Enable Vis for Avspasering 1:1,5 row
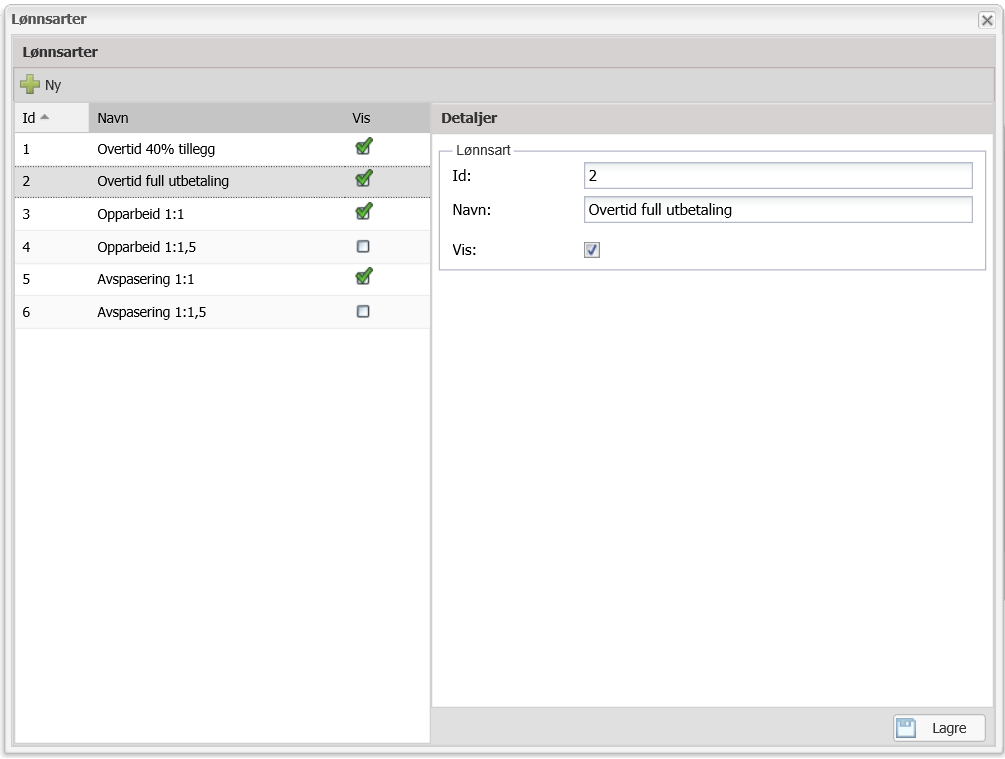Screen dimensions: 1005x759 pos(363,311)
